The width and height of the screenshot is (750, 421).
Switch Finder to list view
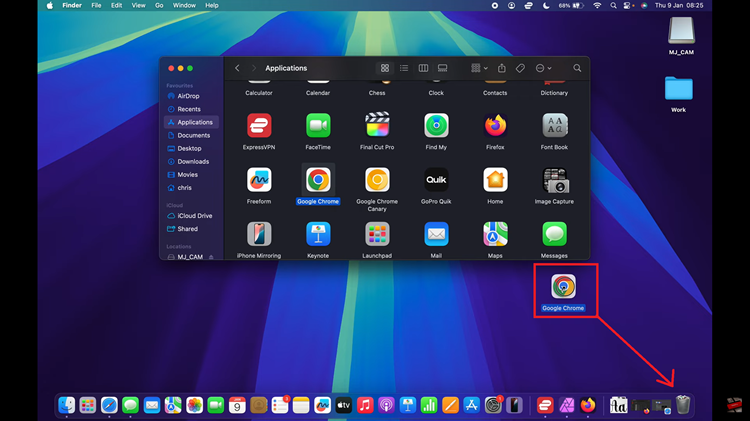pyautogui.click(x=404, y=68)
